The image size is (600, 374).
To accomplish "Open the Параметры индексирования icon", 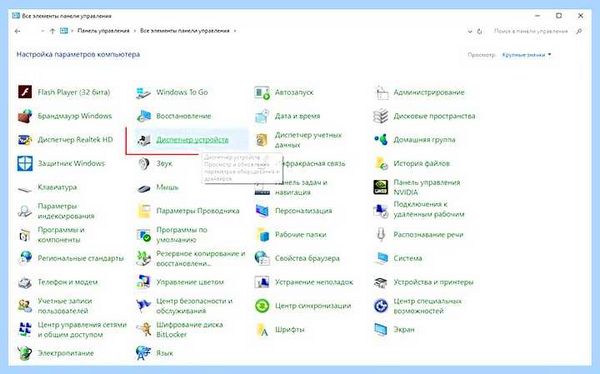I will click(25, 211).
